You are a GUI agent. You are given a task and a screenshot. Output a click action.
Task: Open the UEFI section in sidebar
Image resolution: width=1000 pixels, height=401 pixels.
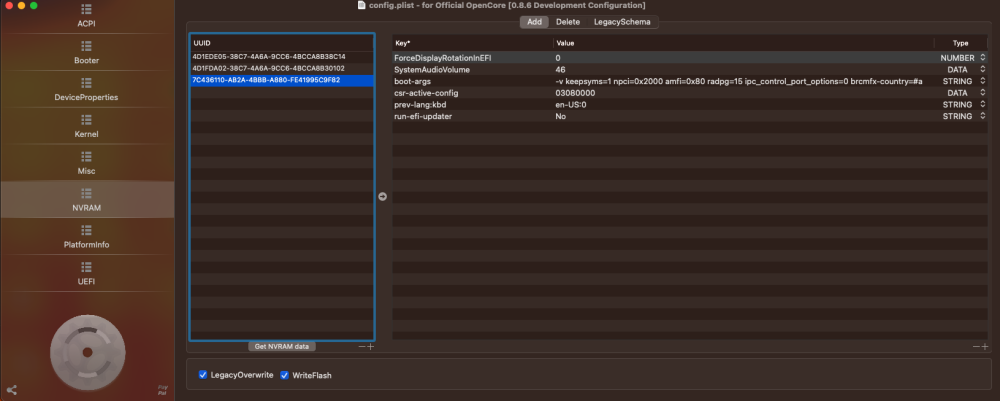click(x=87, y=273)
